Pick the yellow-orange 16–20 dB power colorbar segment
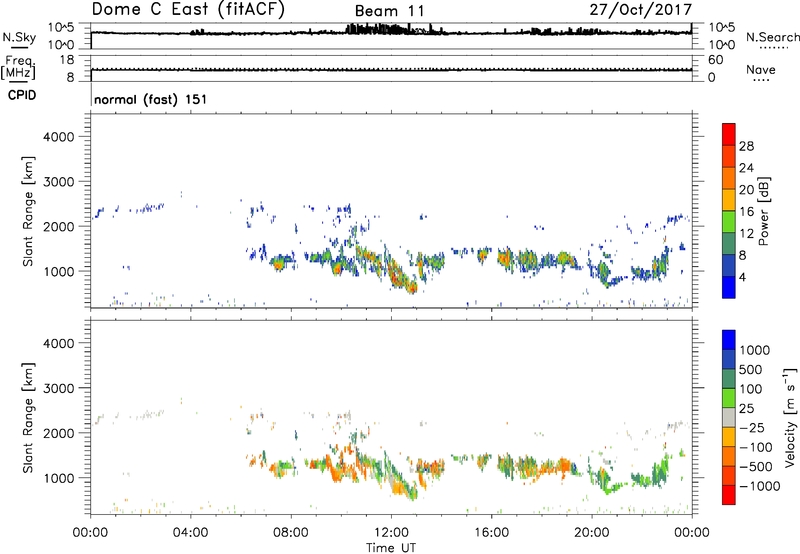 pyautogui.click(x=729, y=200)
